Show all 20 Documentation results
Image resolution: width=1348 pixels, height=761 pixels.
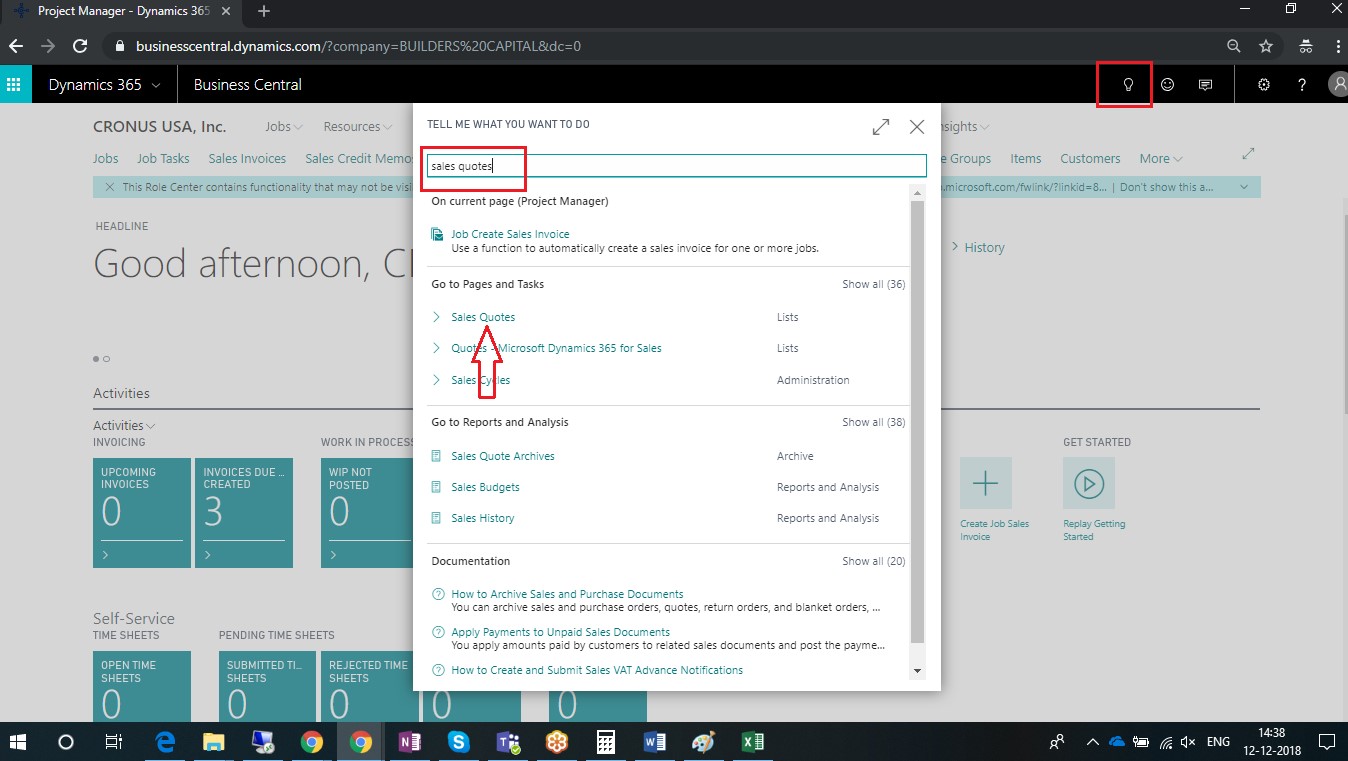873,561
